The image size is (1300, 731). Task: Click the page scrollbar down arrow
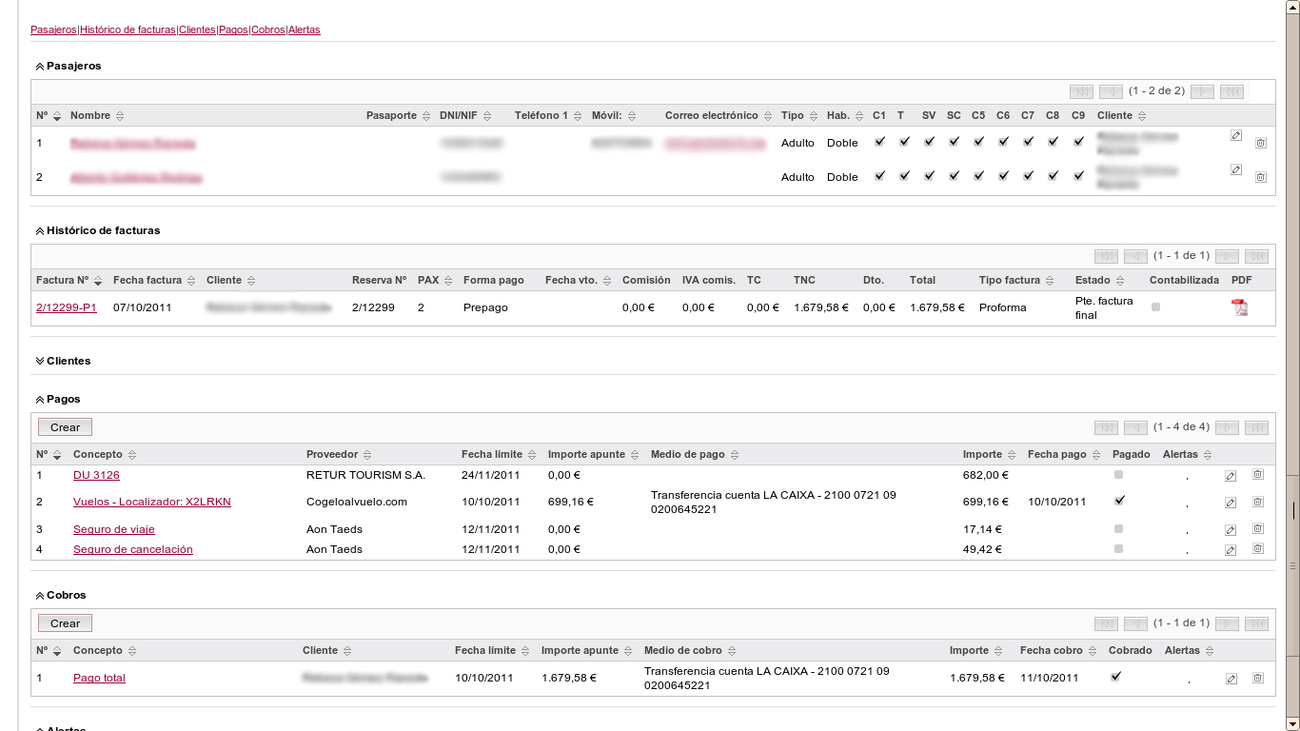(x=1291, y=723)
